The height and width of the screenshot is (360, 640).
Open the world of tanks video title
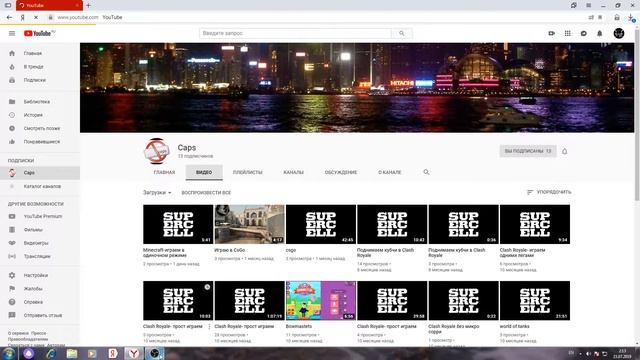[514, 327]
